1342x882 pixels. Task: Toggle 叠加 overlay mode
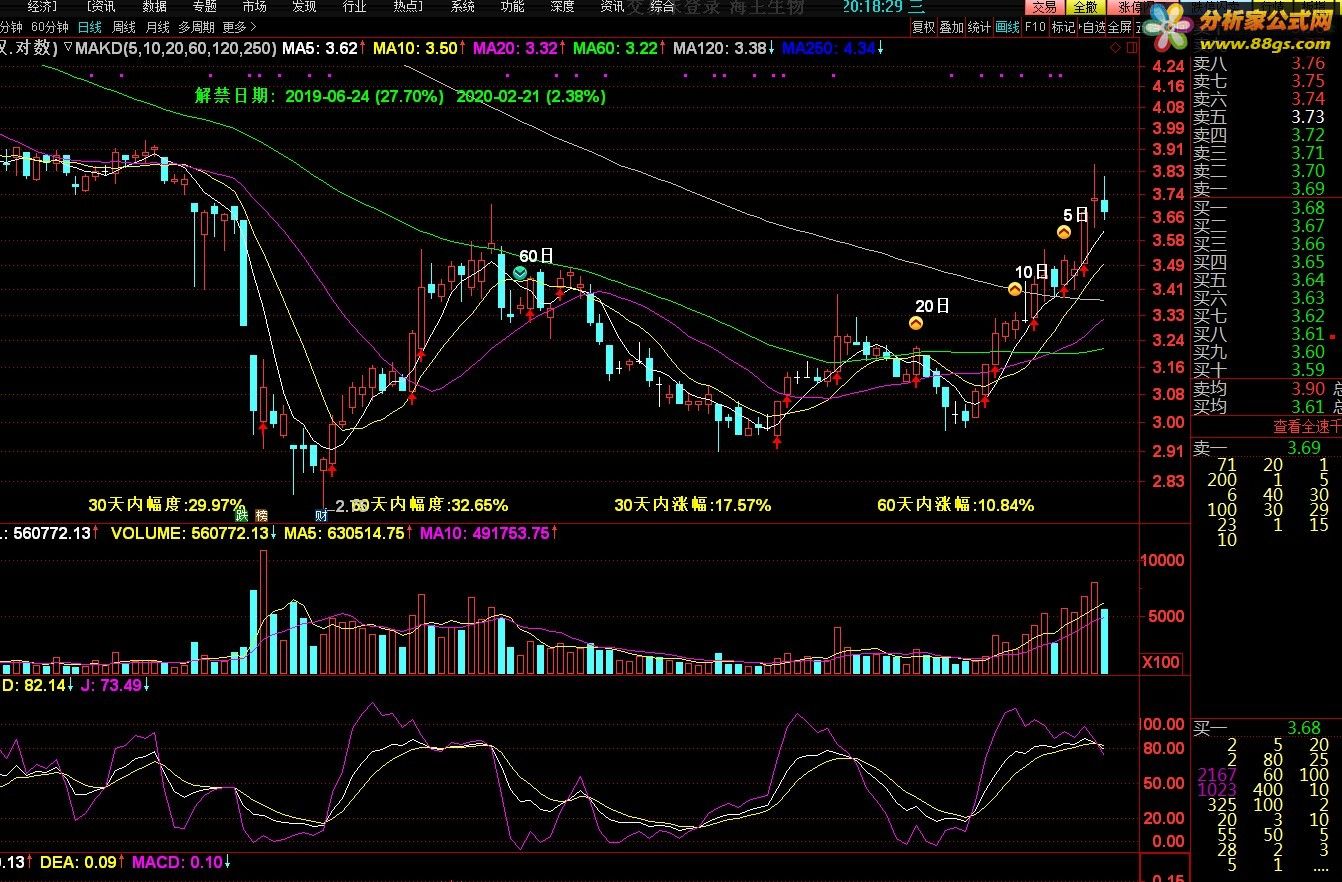click(951, 27)
